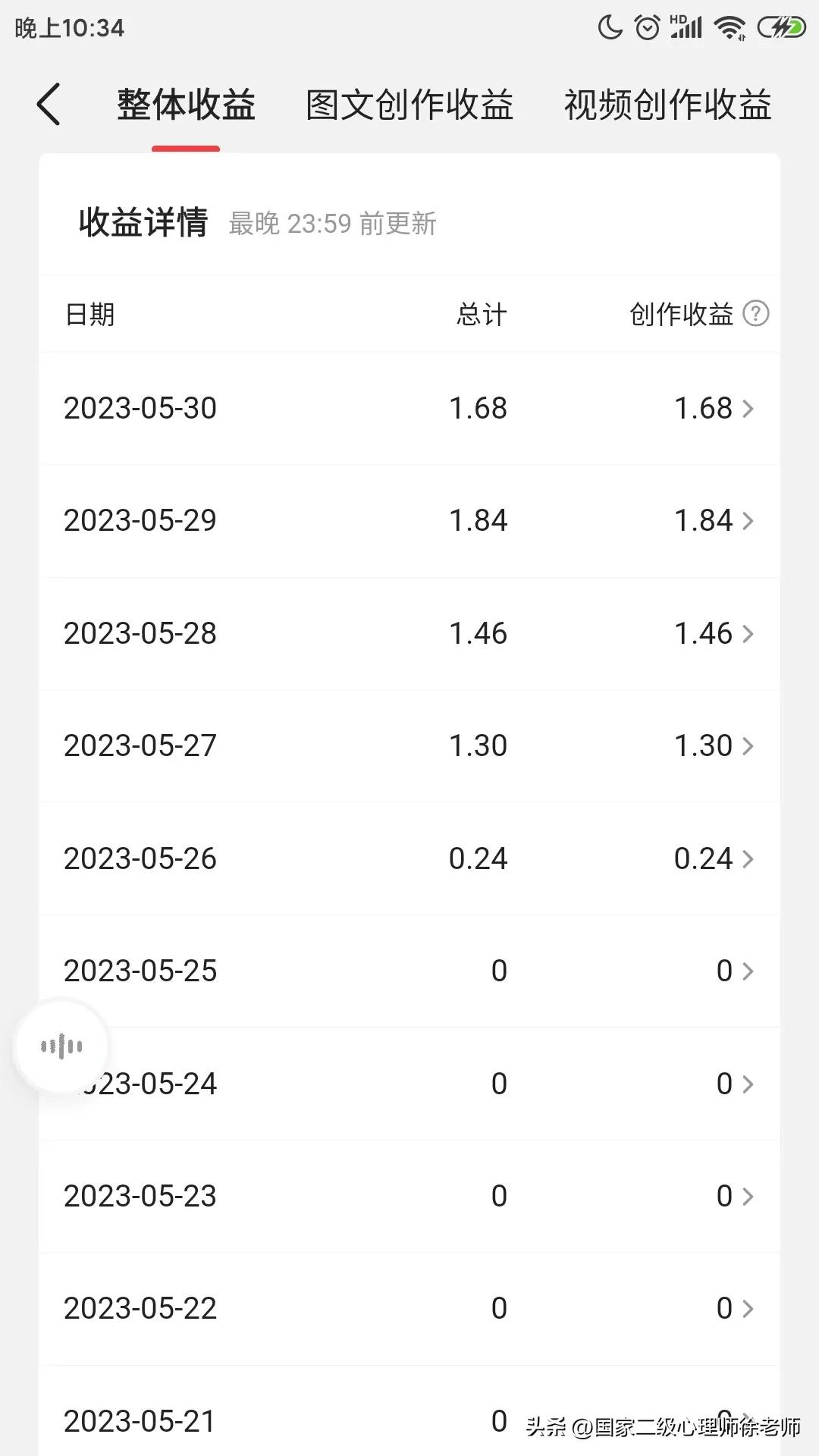The height and width of the screenshot is (1456, 819).
Task: Open the creation earnings help icon
Action: click(x=755, y=313)
